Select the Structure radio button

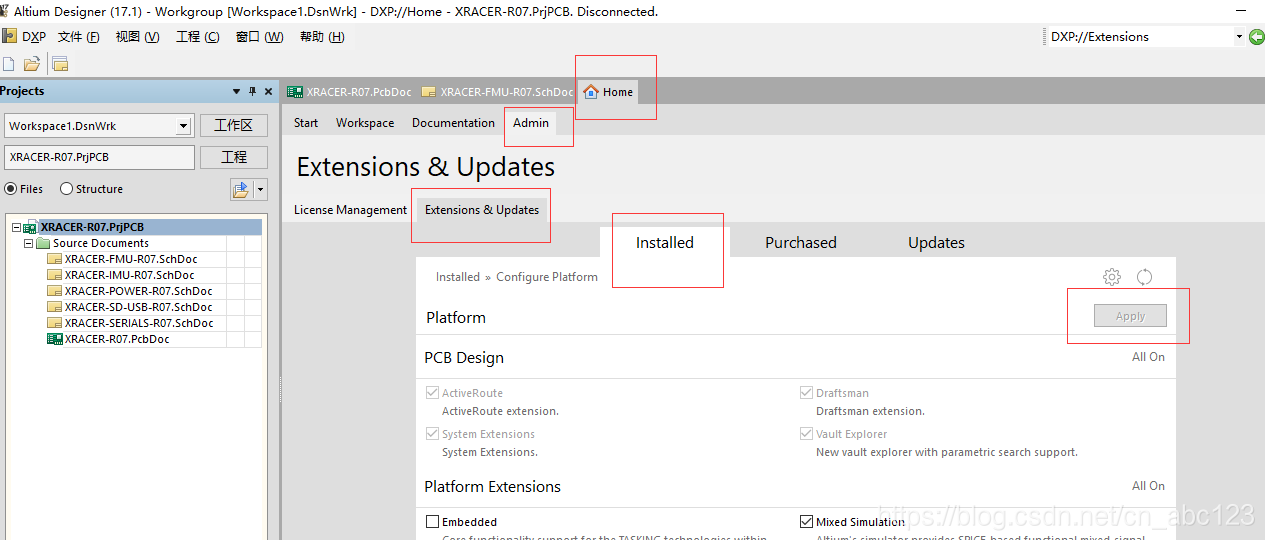pos(67,189)
